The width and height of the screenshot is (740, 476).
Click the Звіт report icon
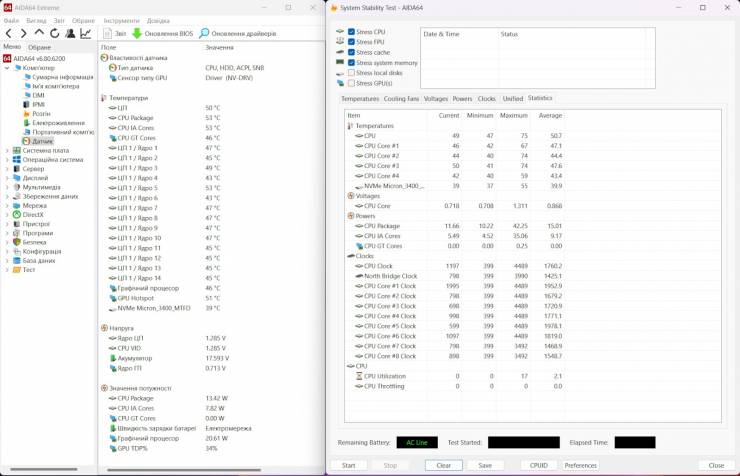pos(108,33)
